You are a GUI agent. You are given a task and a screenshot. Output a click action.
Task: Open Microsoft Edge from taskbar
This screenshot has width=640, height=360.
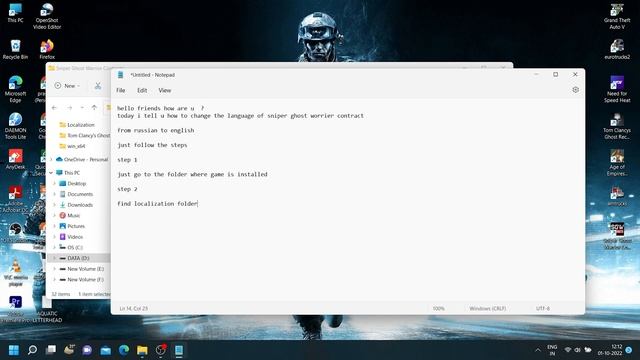[124, 350]
